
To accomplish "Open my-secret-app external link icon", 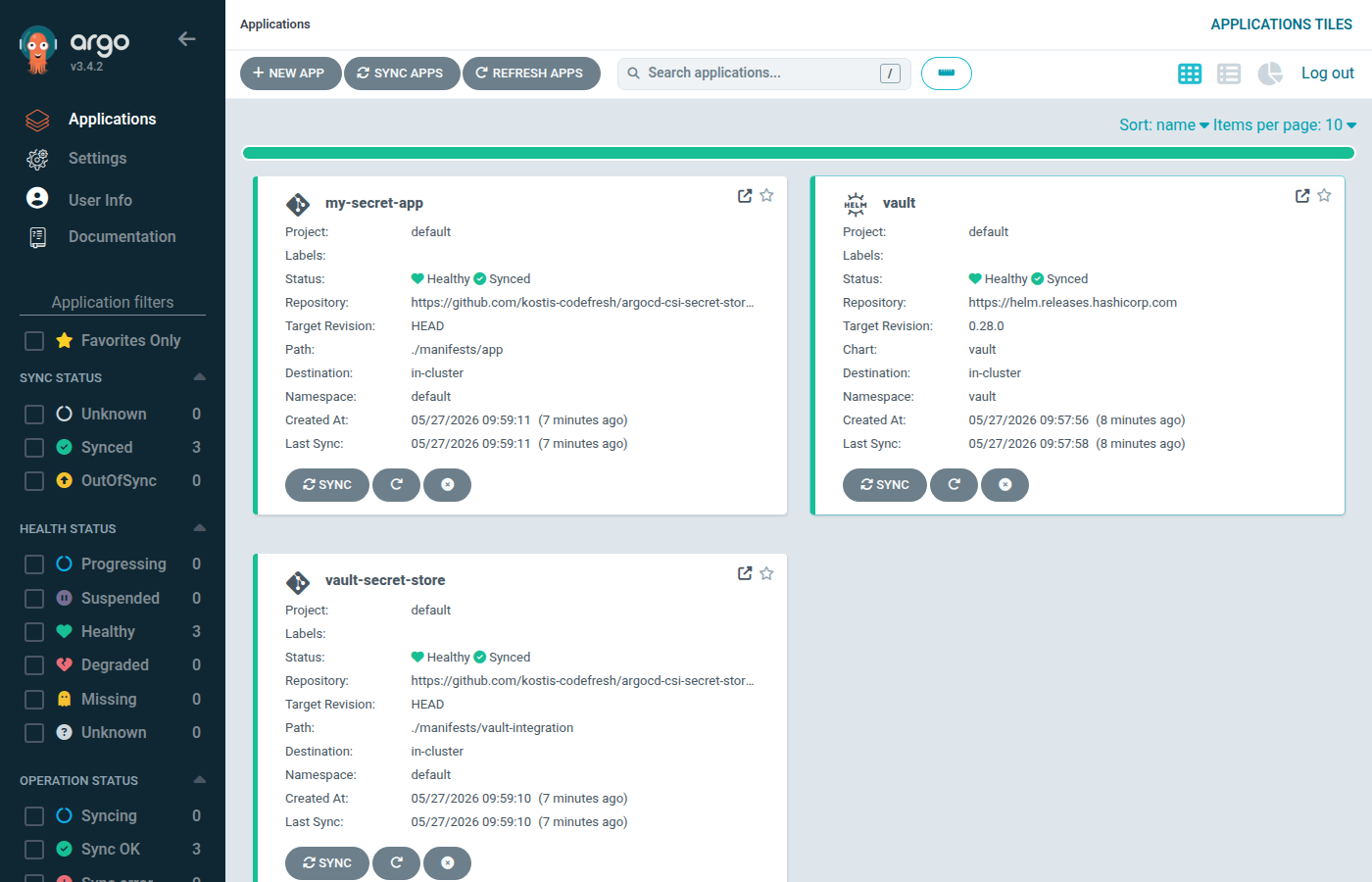I will pos(745,196).
